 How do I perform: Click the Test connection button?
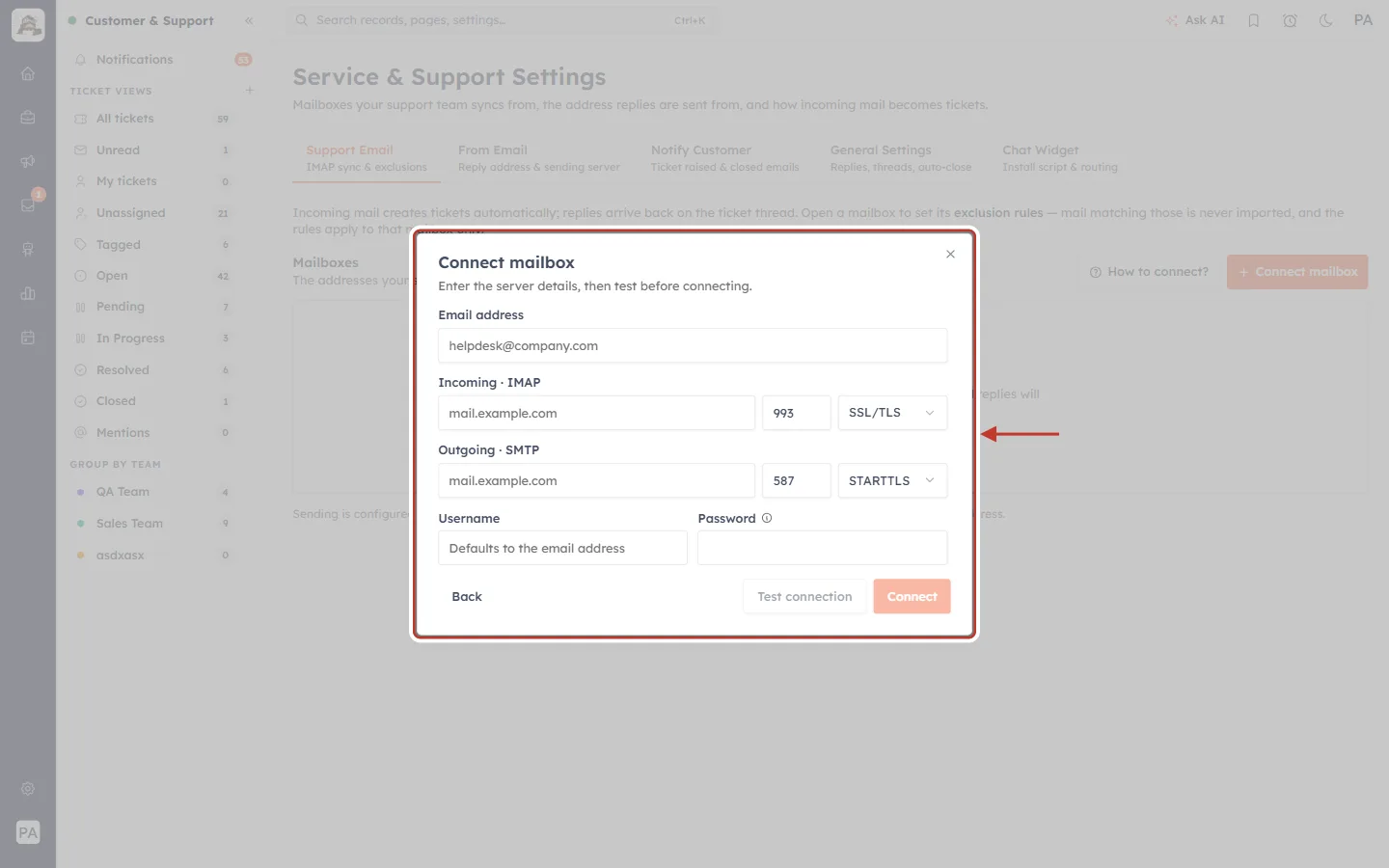pos(804,596)
